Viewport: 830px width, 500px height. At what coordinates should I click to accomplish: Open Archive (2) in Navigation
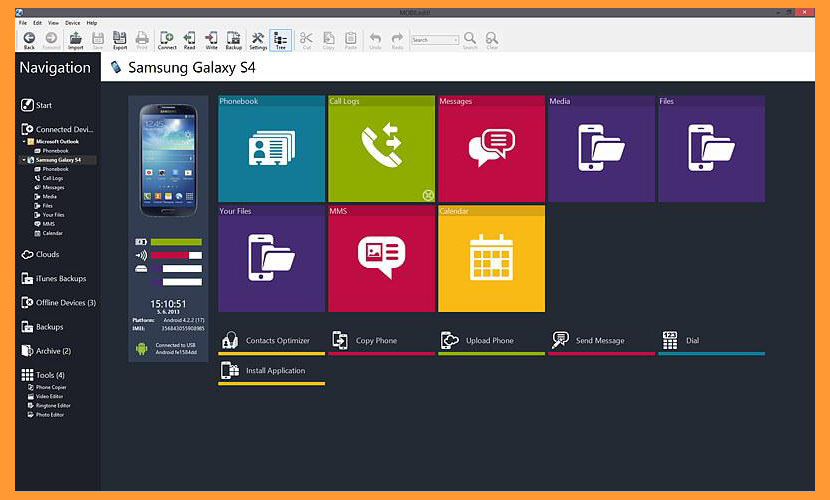[x=46, y=351]
